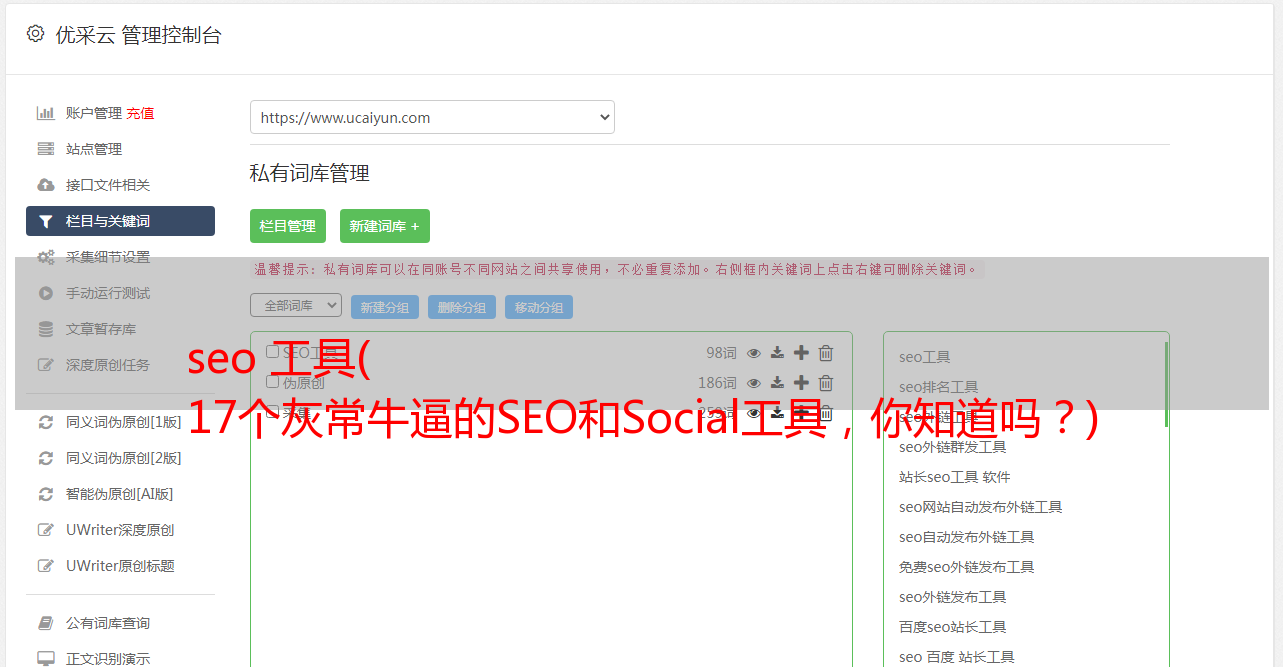Click the 98词 count text

click(721, 353)
